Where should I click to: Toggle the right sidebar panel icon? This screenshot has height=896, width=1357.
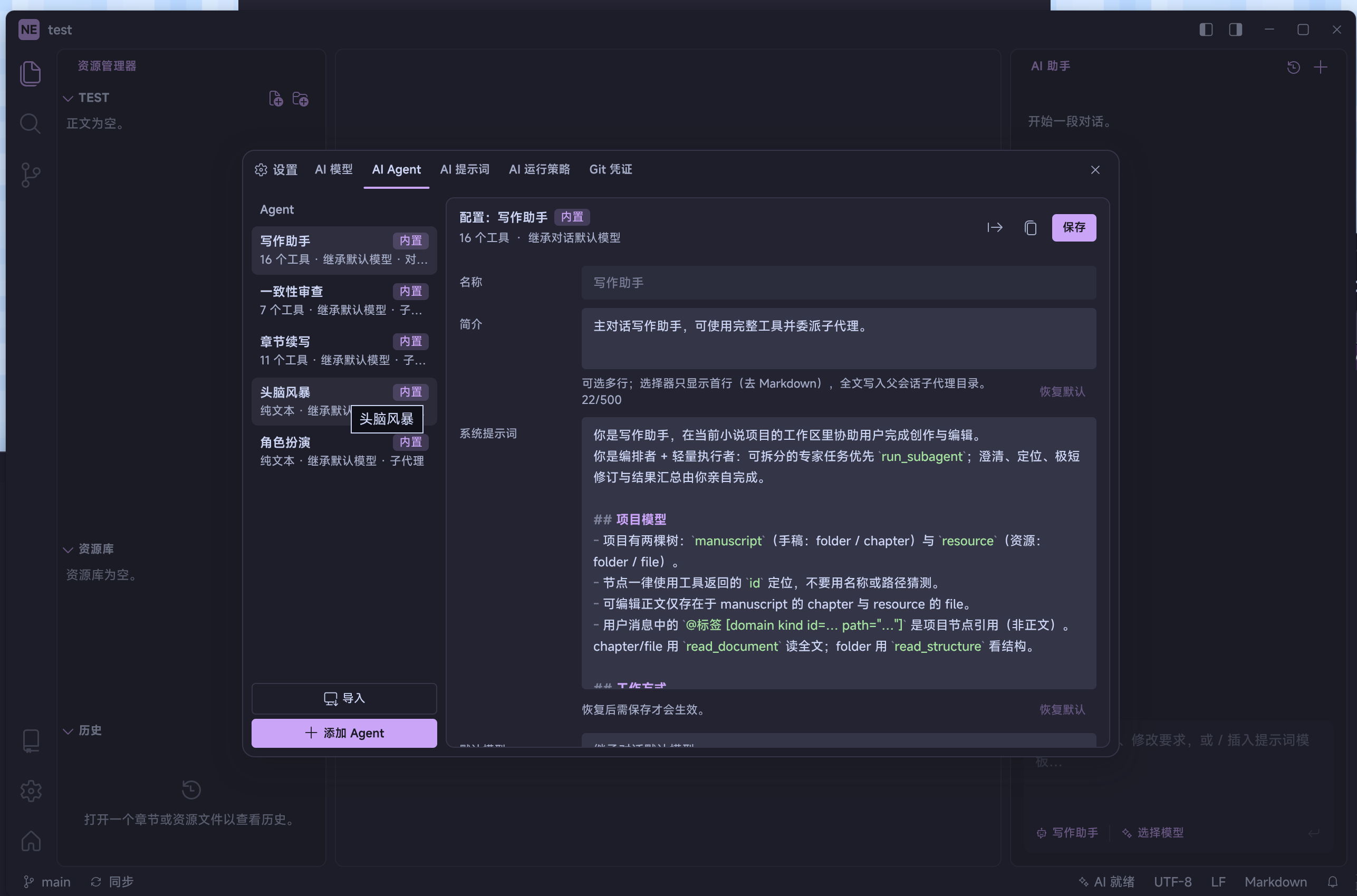click(x=1235, y=30)
